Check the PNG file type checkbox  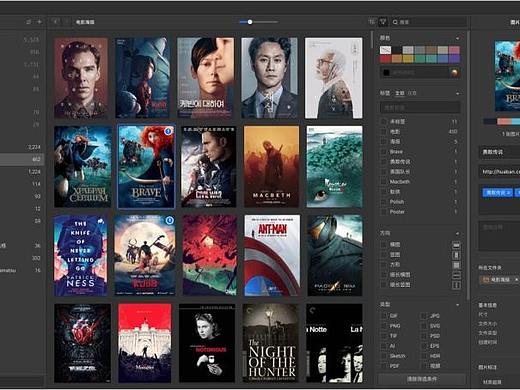click(x=384, y=326)
